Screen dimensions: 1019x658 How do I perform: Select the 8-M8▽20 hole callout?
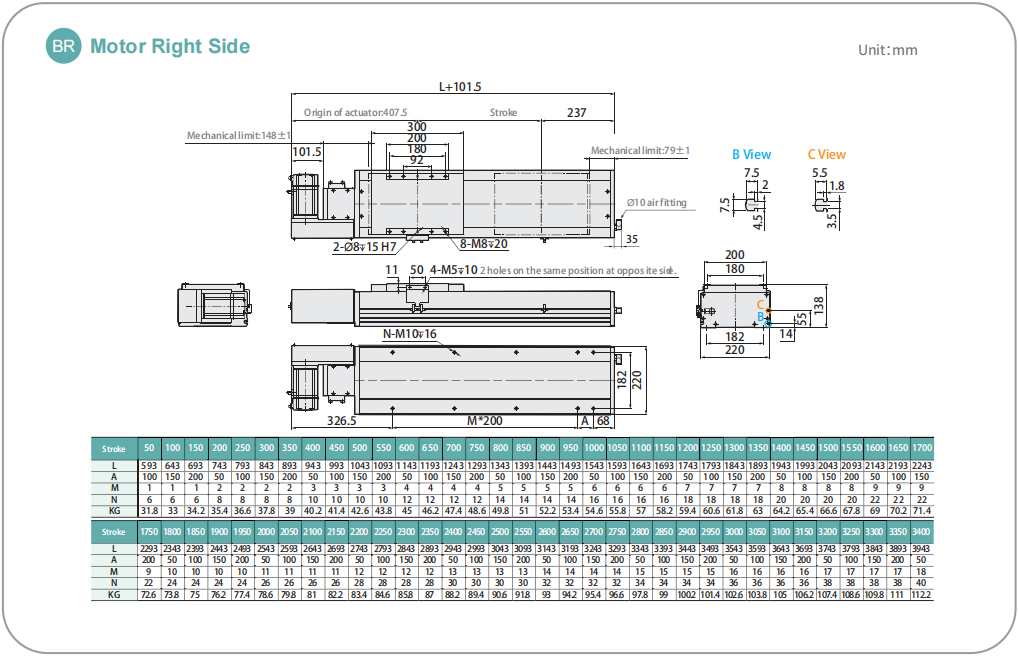point(484,244)
